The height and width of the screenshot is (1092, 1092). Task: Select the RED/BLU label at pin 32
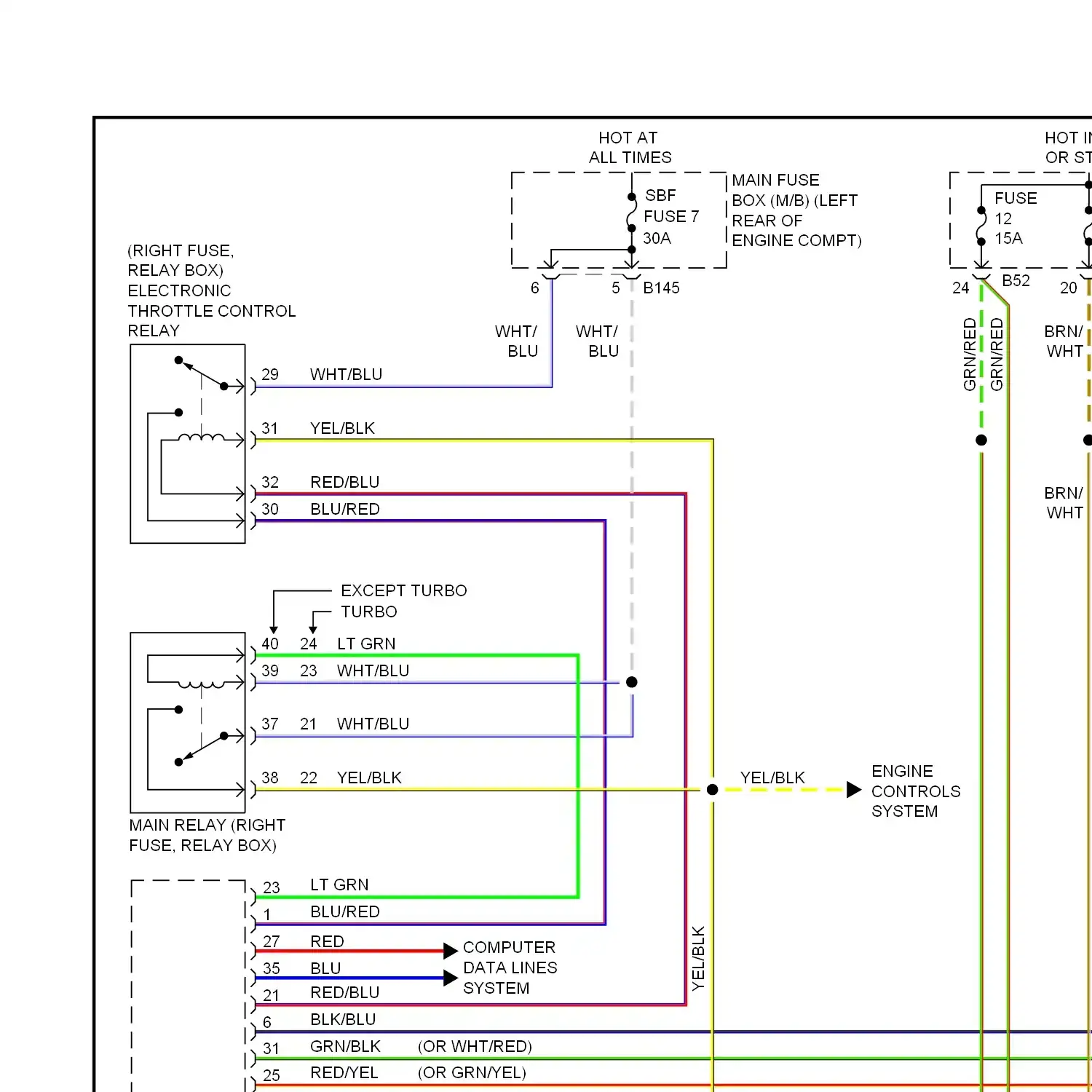(x=344, y=482)
